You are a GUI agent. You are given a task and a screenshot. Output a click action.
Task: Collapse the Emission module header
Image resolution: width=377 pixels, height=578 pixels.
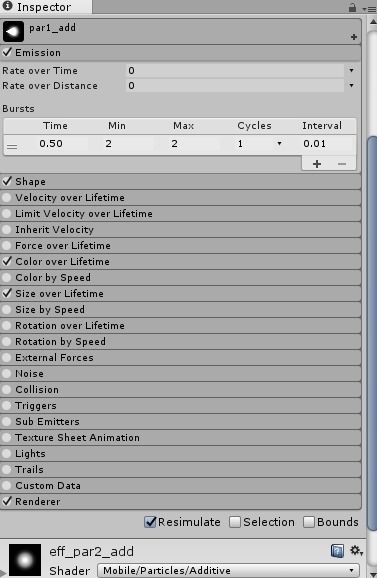(x=181, y=52)
